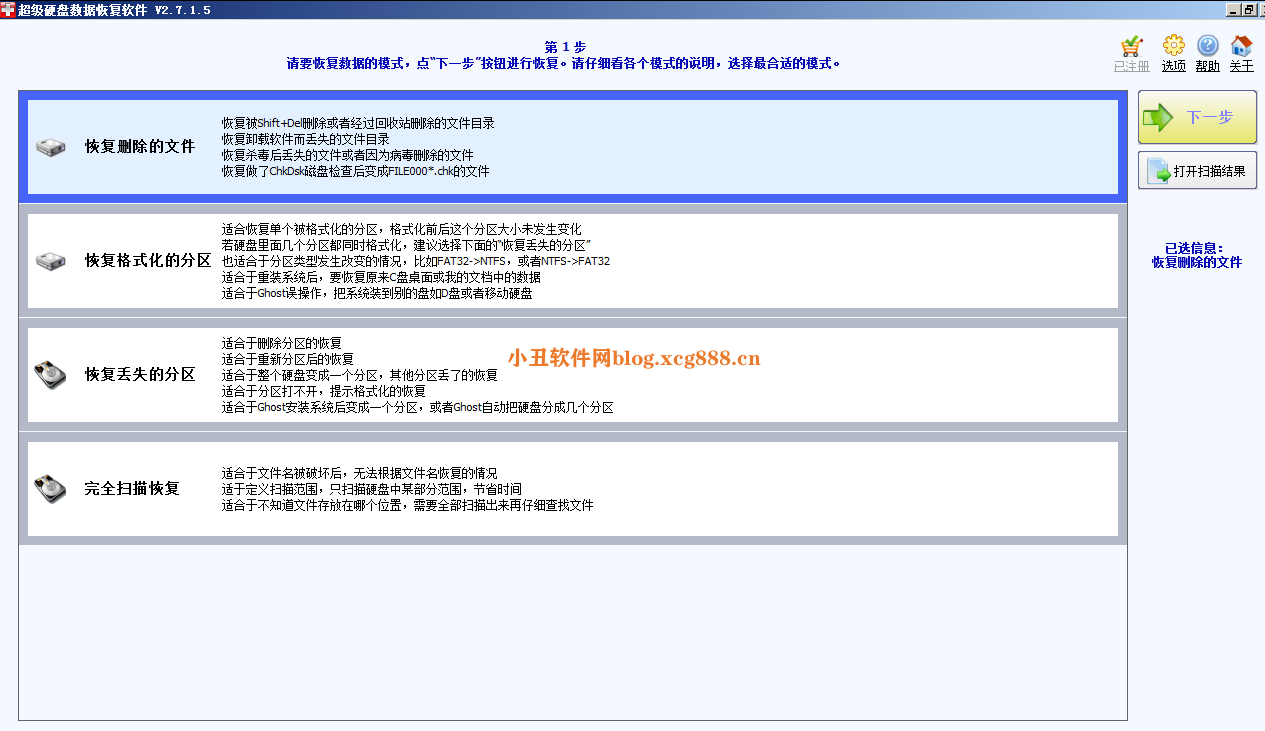Click the drive icon beside 恢复格式化的分区

point(51,261)
